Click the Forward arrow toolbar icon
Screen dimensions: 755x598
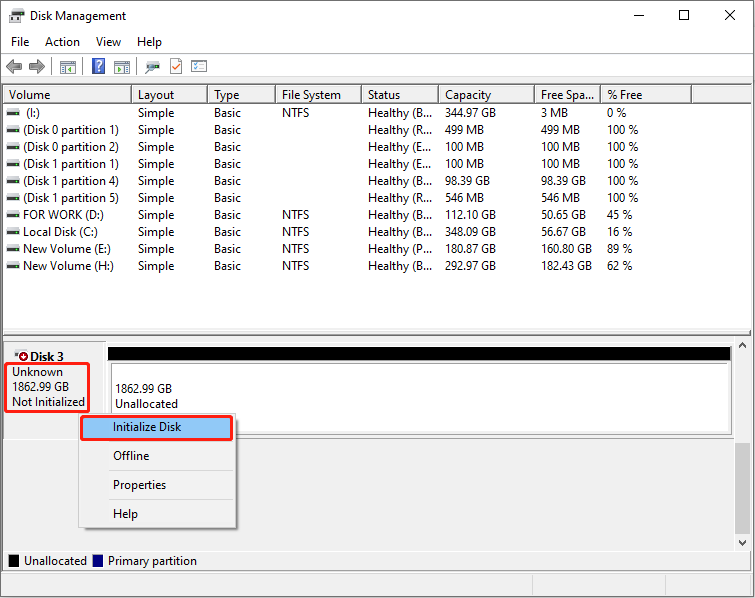click(x=37, y=66)
